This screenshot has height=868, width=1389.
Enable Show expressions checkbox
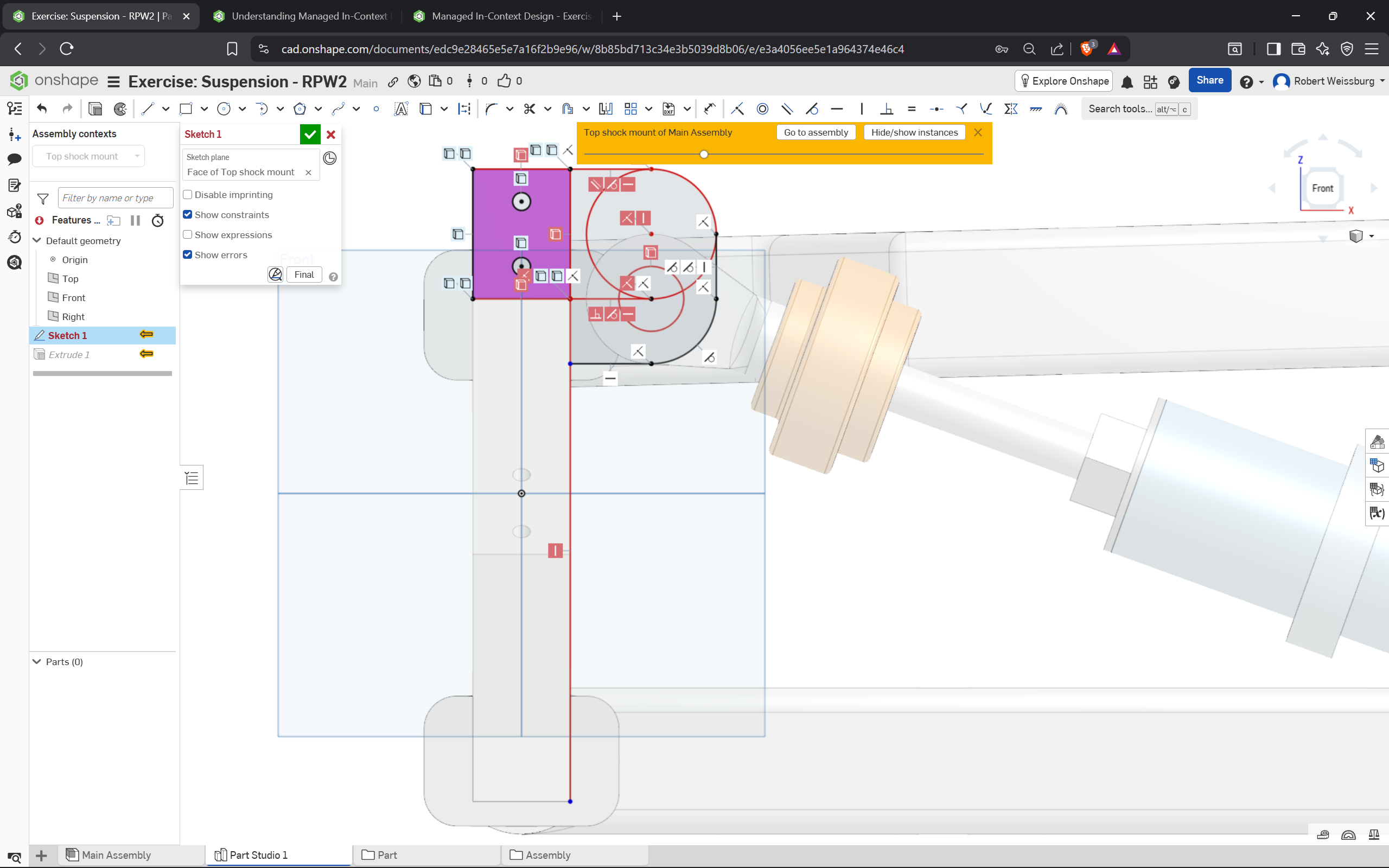click(x=188, y=235)
